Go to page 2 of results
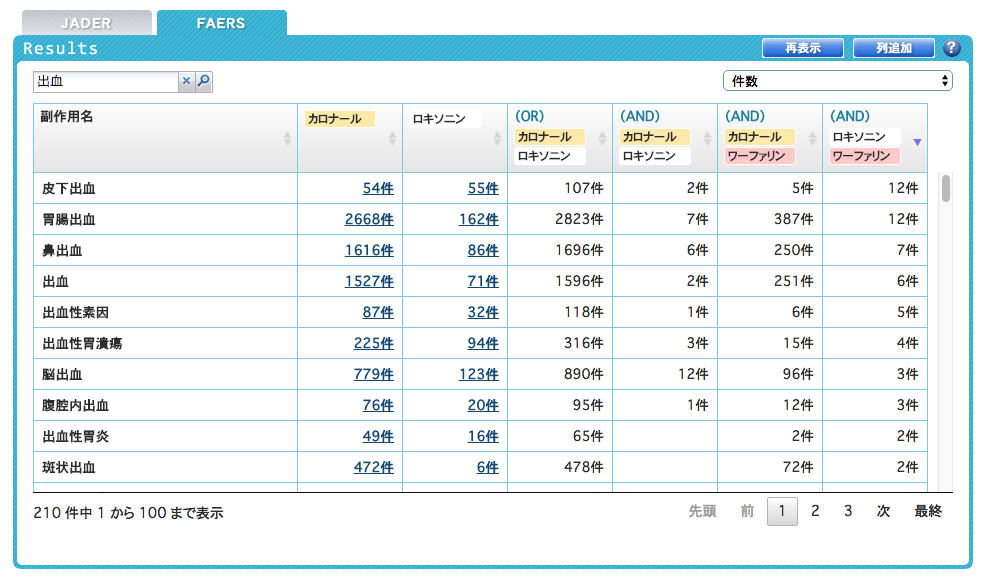This screenshot has height=578, width=982. click(x=815, y=511)
